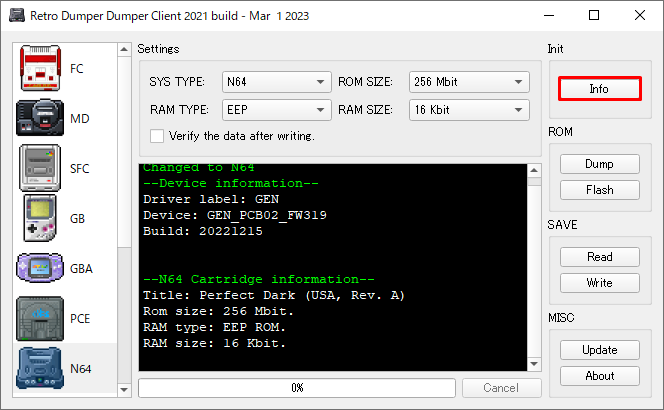Open the RAM TYPE combo box
Screen dimensions: 664x410
point(276,110)
